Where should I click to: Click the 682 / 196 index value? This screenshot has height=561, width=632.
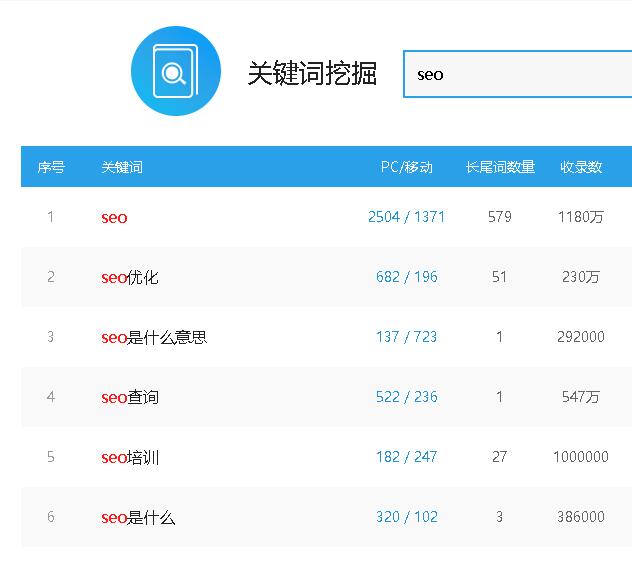point(406,277)
